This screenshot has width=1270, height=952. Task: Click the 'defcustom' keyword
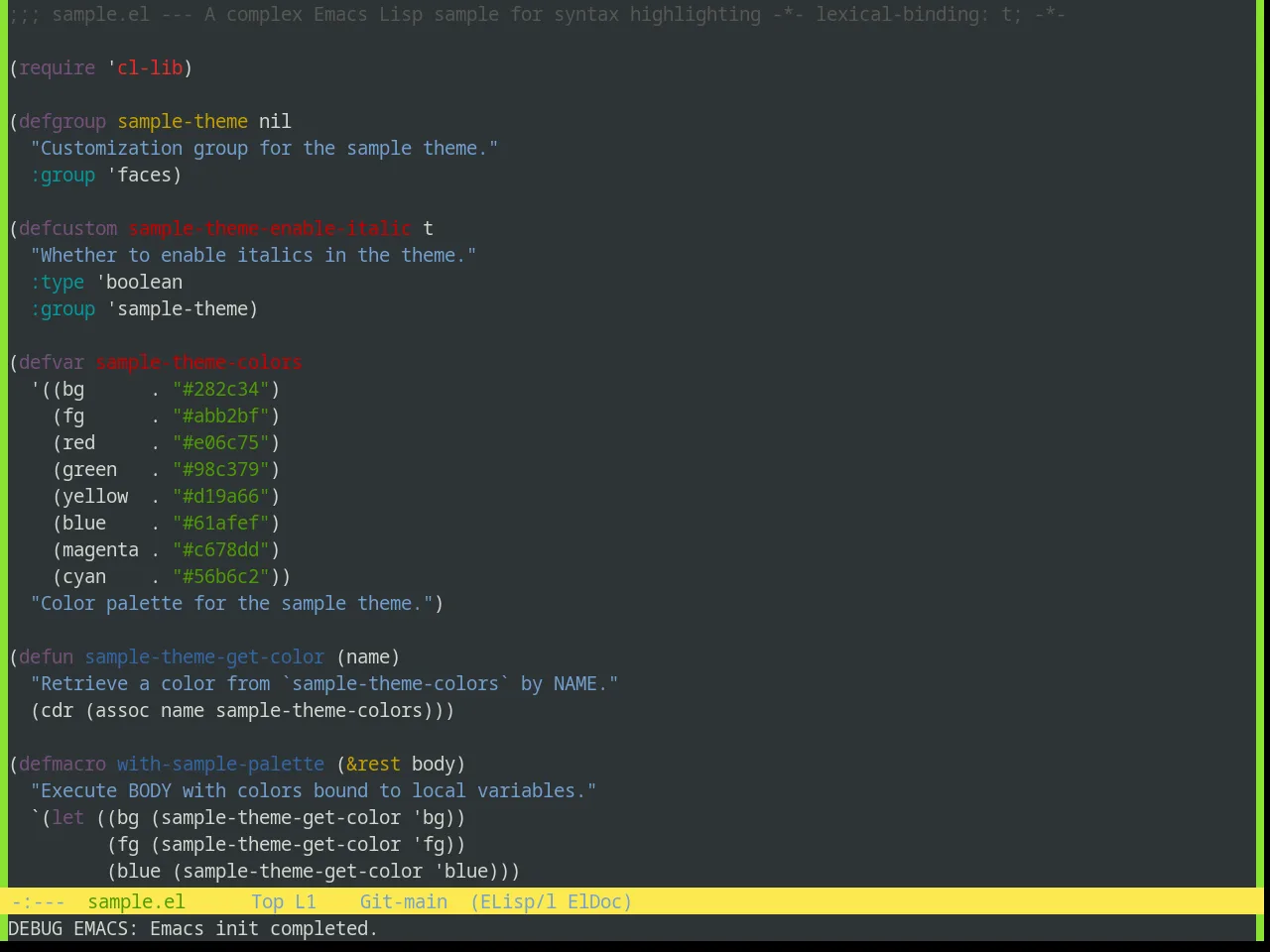(x=67, y=228)
